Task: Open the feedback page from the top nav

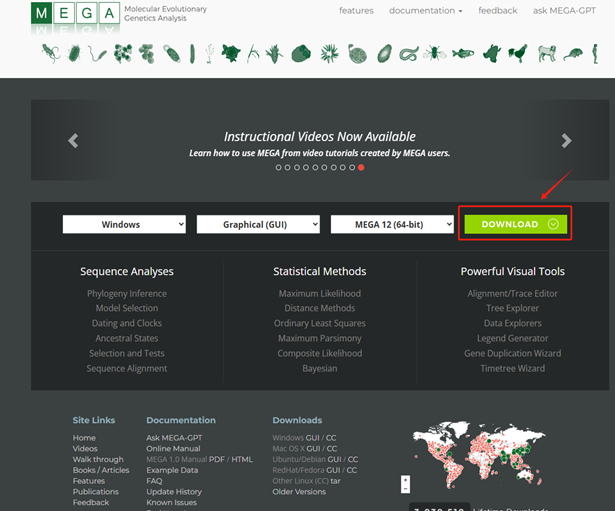Action: (x=497, y=11)
